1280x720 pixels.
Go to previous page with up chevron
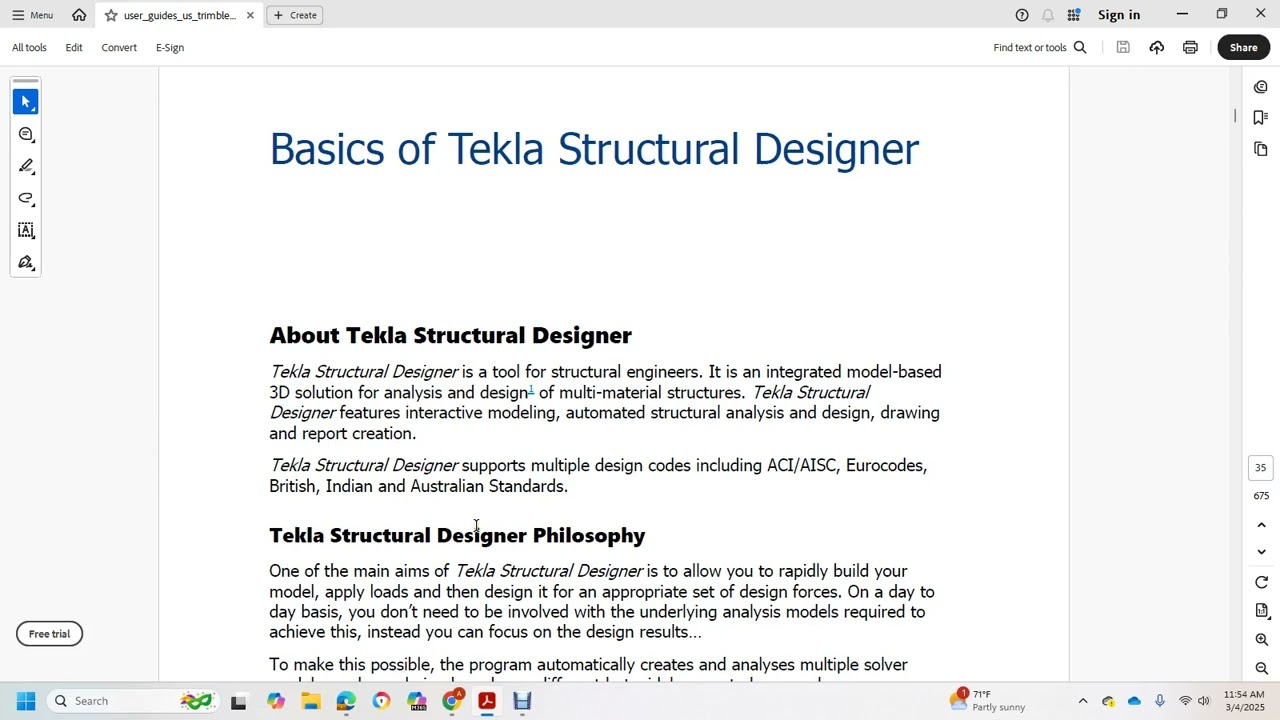point(1261,525)
